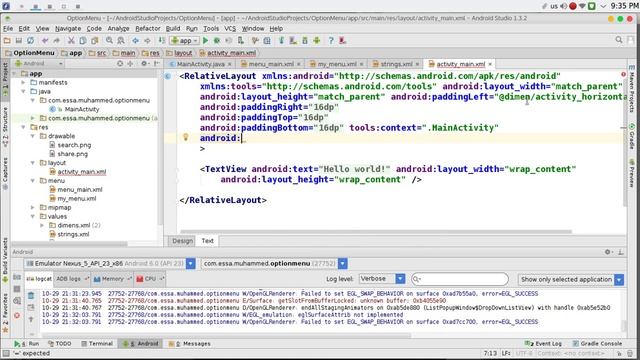This screenshot has height=360, width=640.
Task: Click the navigate Forward arrow icon
Action: click(147, 40)
